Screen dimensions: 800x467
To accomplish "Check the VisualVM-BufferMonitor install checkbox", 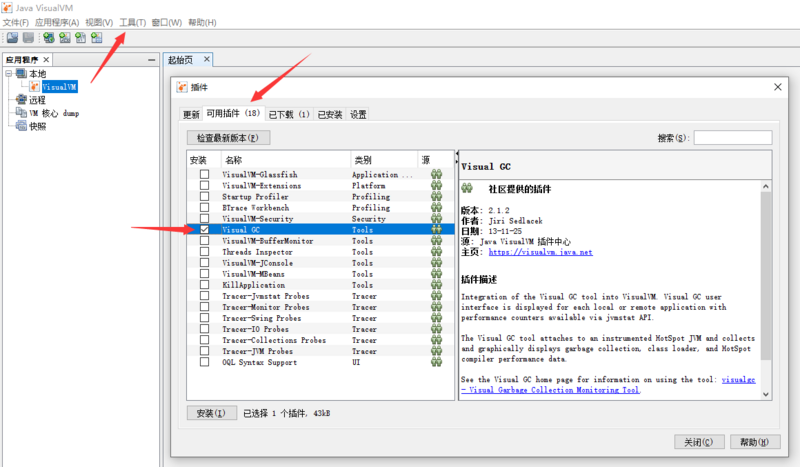I will click(x=204, y=240).
